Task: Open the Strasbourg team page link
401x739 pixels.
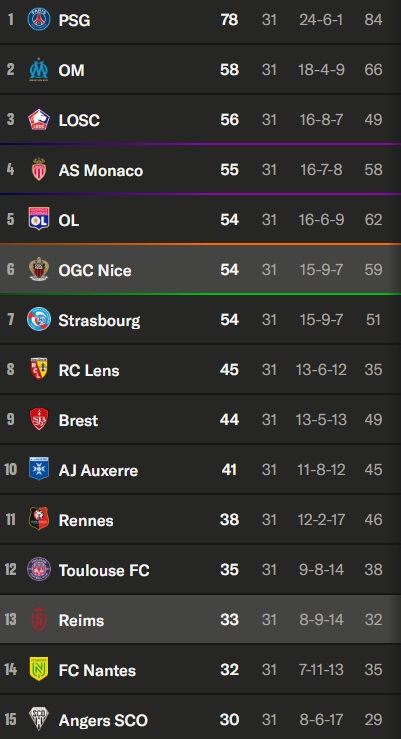Action: [99, 320]
